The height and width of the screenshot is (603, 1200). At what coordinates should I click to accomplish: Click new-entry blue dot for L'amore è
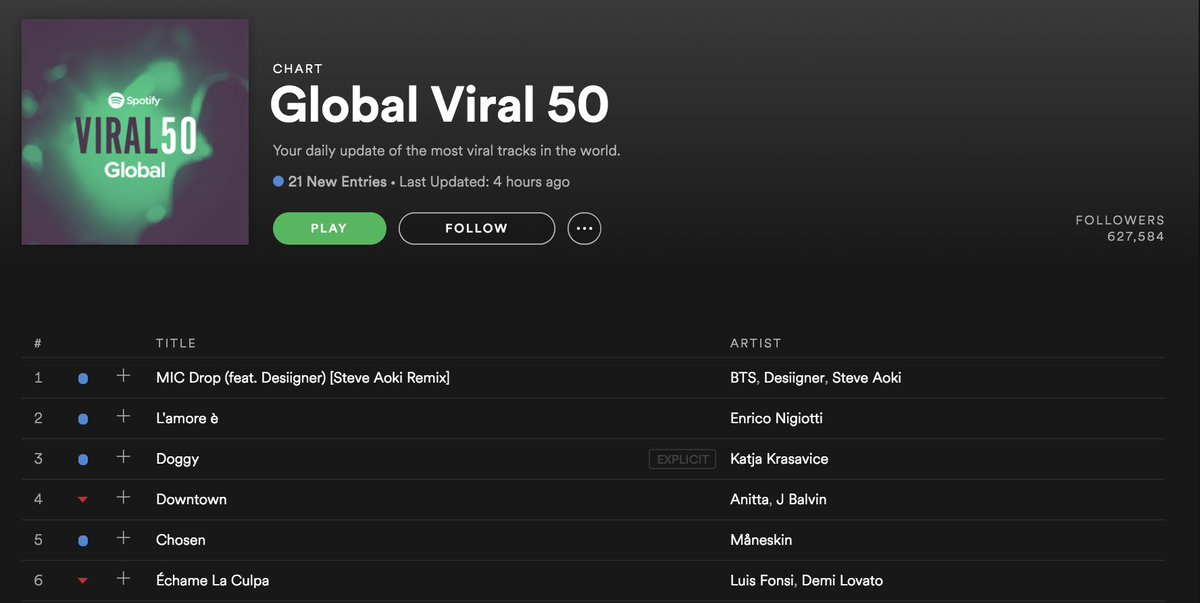[83, 419]
